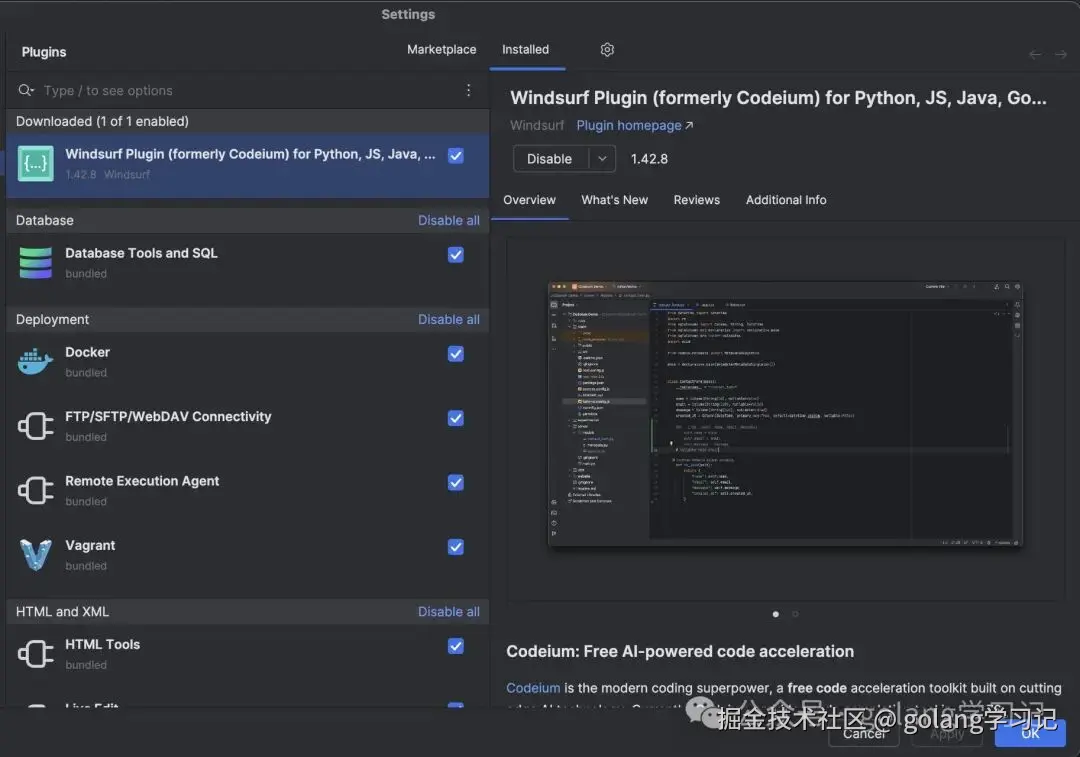Select the Docker plugin row

248,362
